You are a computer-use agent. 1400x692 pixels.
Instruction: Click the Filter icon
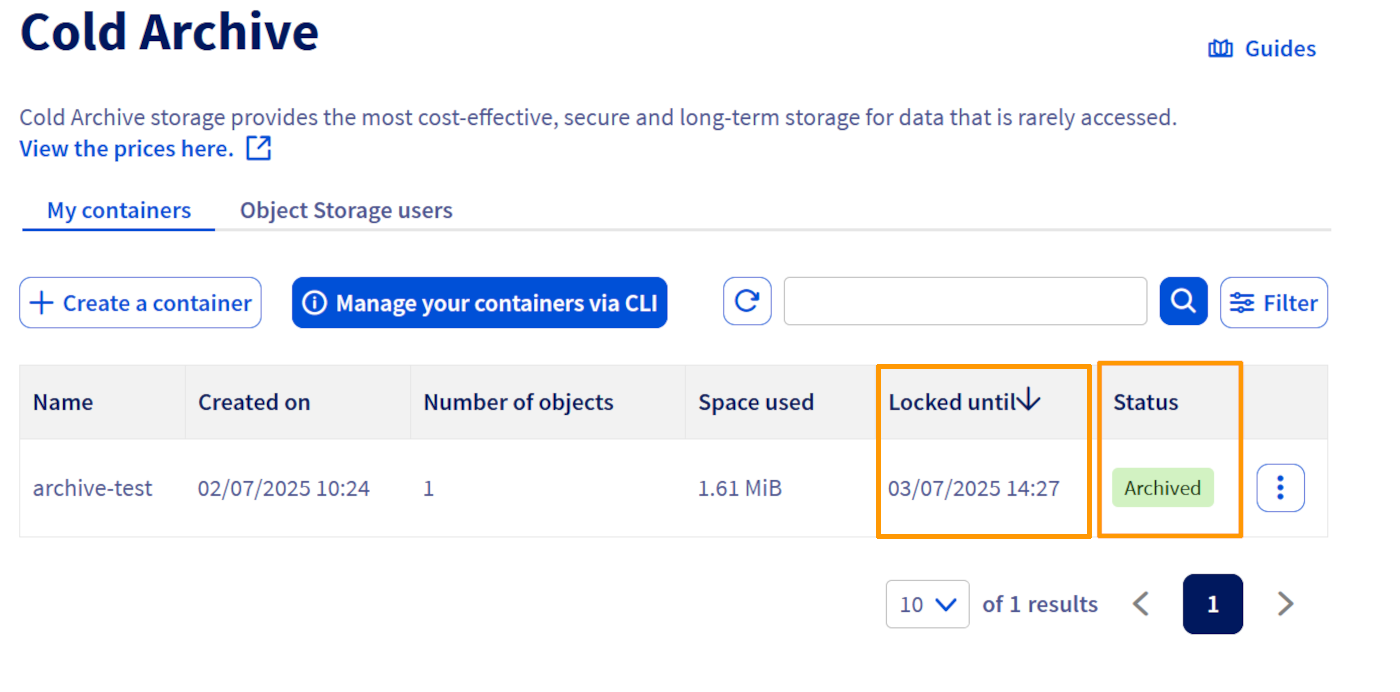(1242, 301)
